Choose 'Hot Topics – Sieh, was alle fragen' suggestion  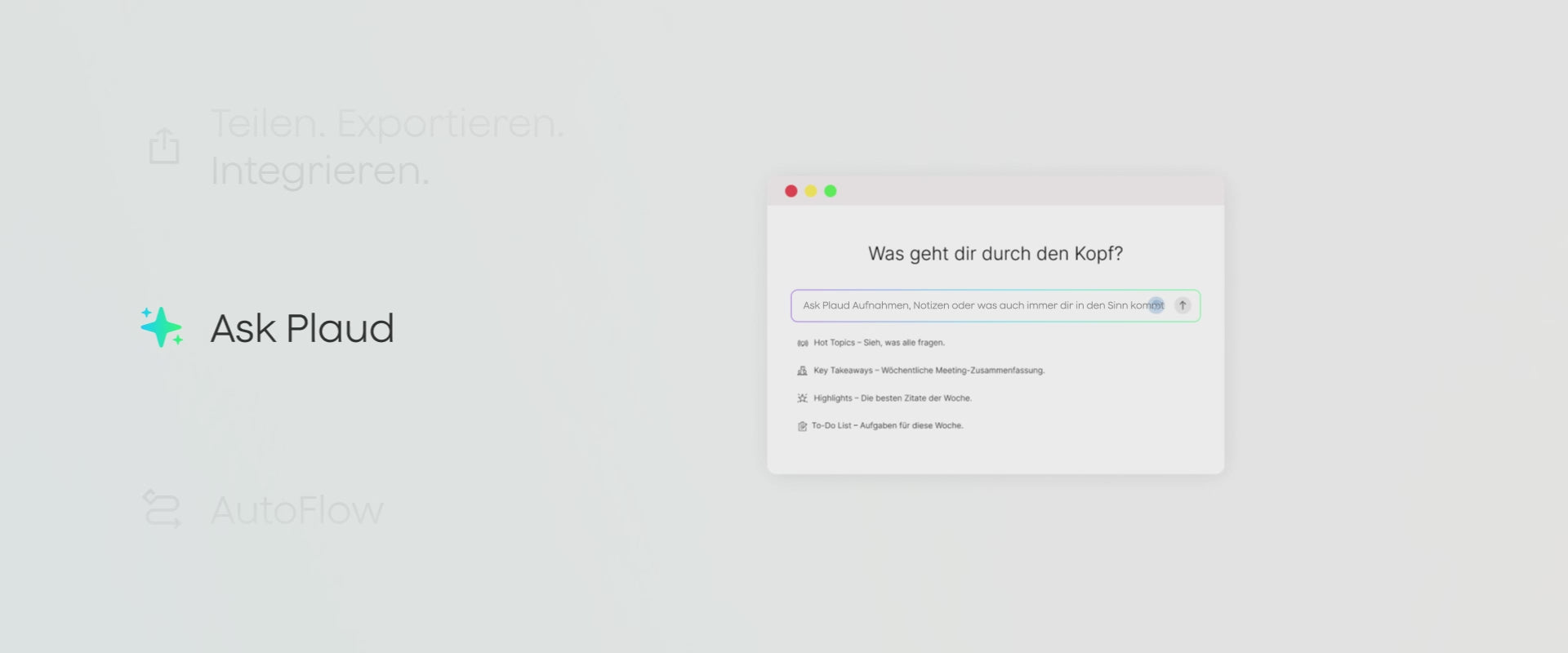[879, 343]
